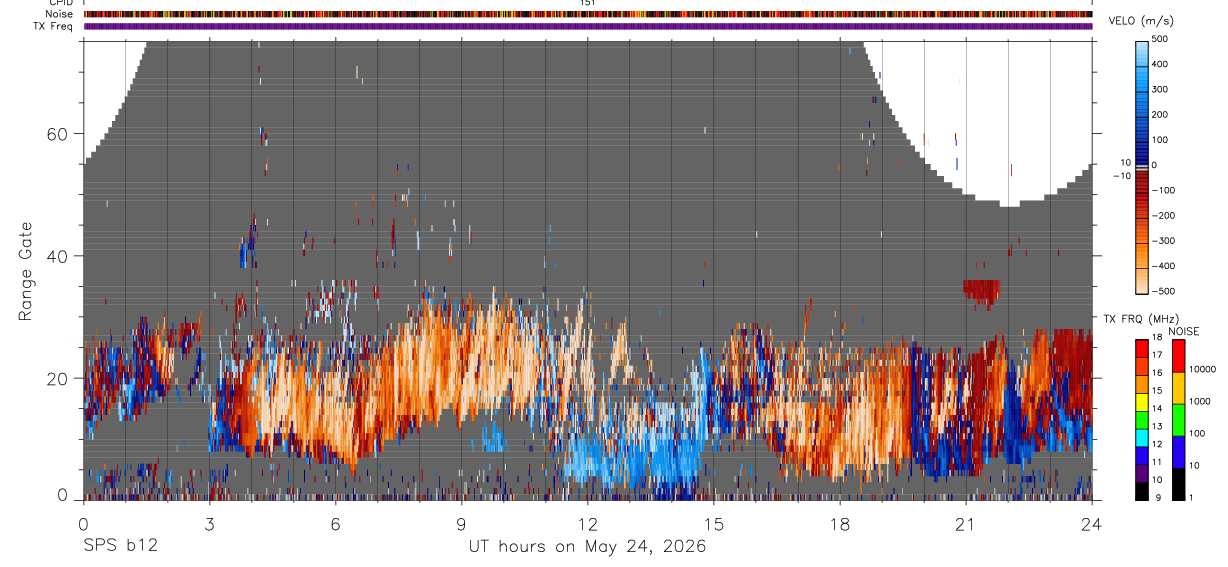This screenshot has height=567, width=1228.
Task: Click the NOISE scale label '10000'
Action: [x=1201, y=369]
